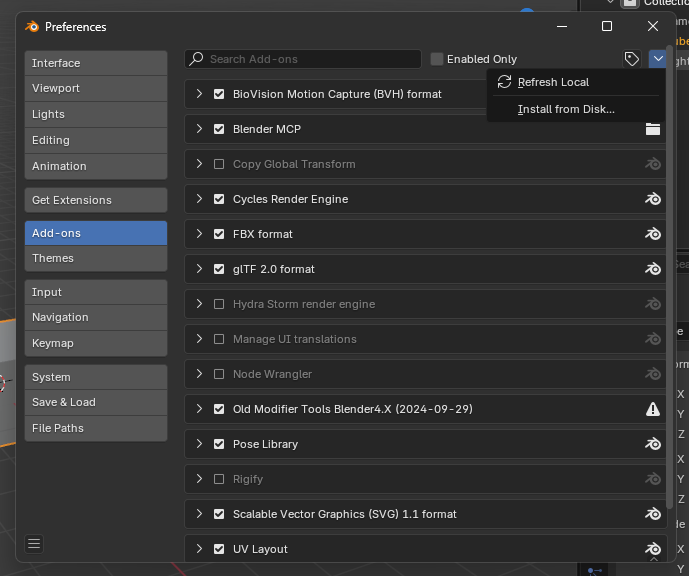The height and width of the screenshot is (576, 689).
Task: Expand the Node Wrangler add-on details
Action: pyautogui.click(x=199, y=374)
